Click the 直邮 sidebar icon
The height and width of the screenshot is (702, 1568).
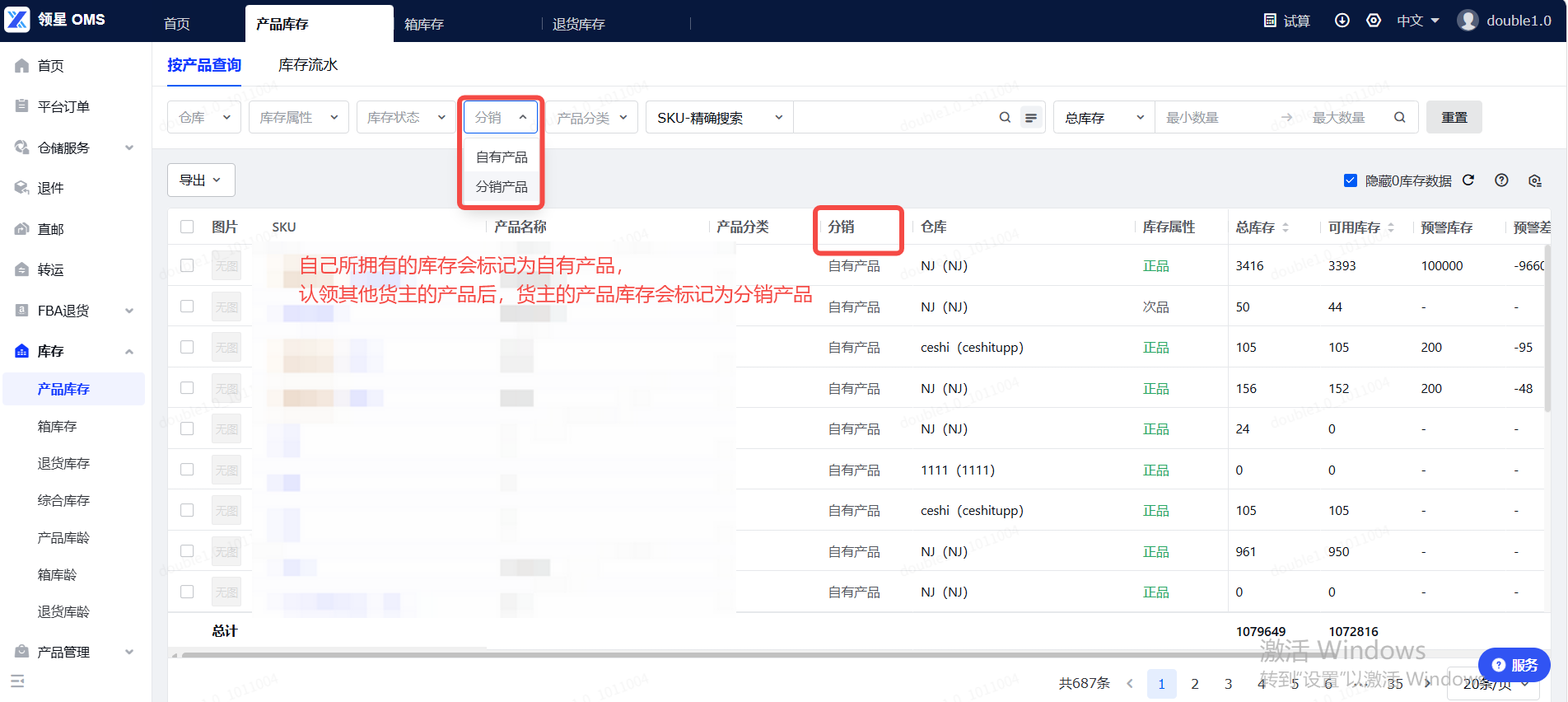(21, 229)
